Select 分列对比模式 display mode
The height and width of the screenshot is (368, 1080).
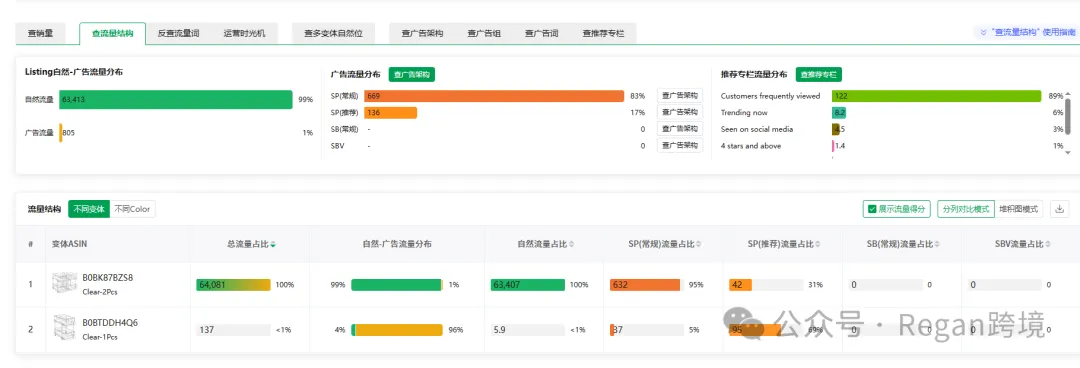(966, 209)
